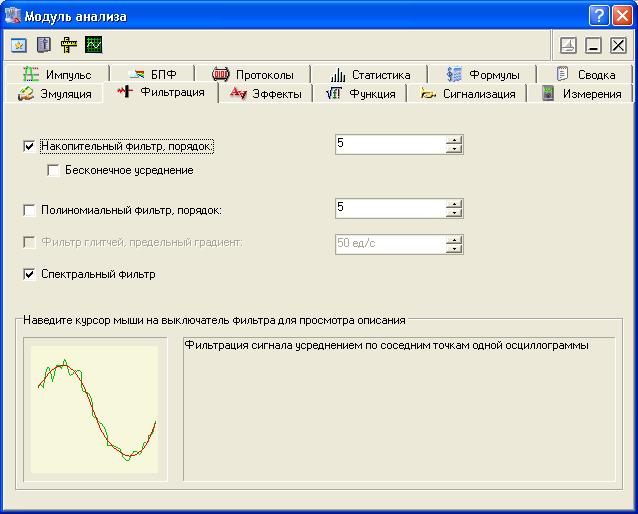Select the Статистика tab
638x514 pixels.
370,74
